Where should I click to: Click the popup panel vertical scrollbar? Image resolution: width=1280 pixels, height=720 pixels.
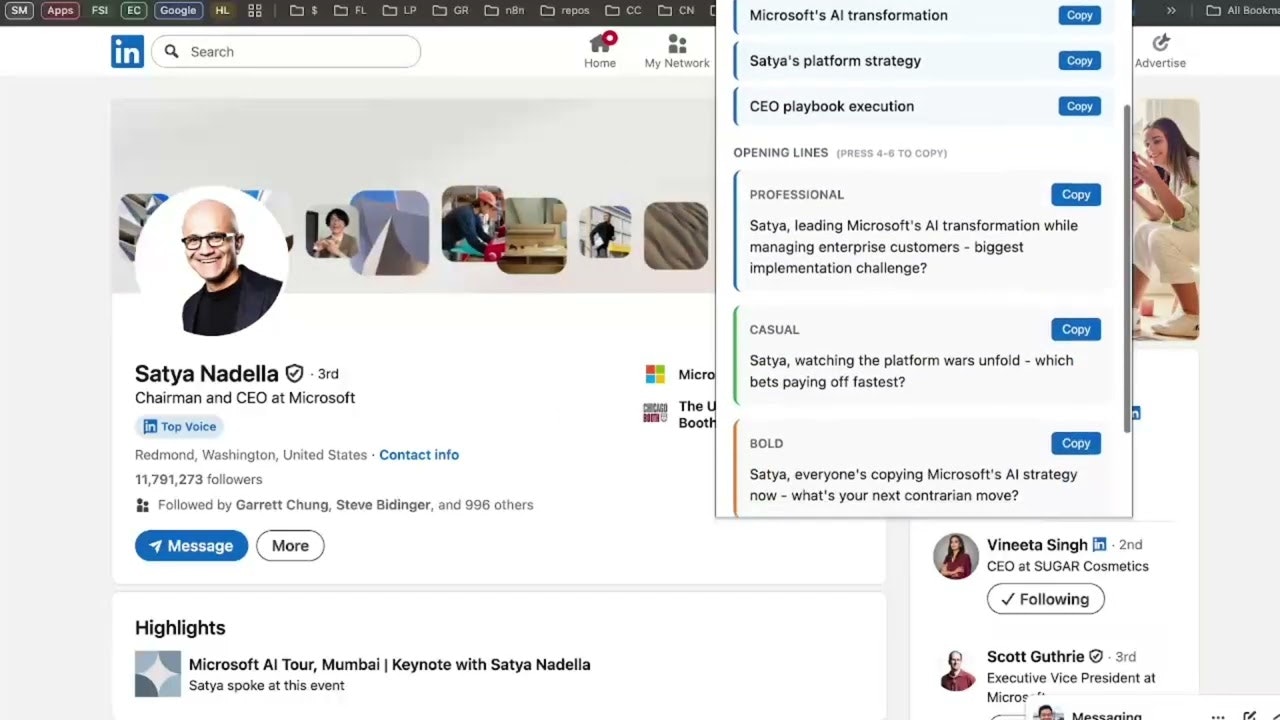click(1127, 269)
